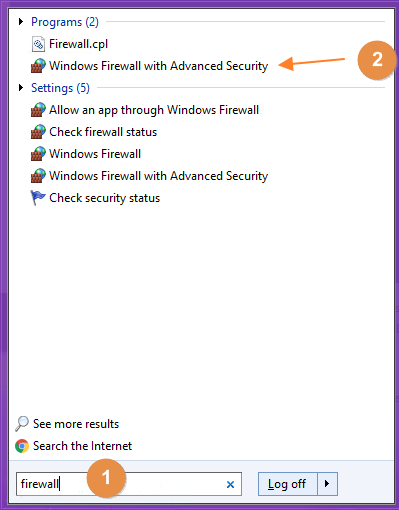This screenshot has width=399, height=510.
Task: Collapse the Programs group arrow
Action: coord(21,22)
